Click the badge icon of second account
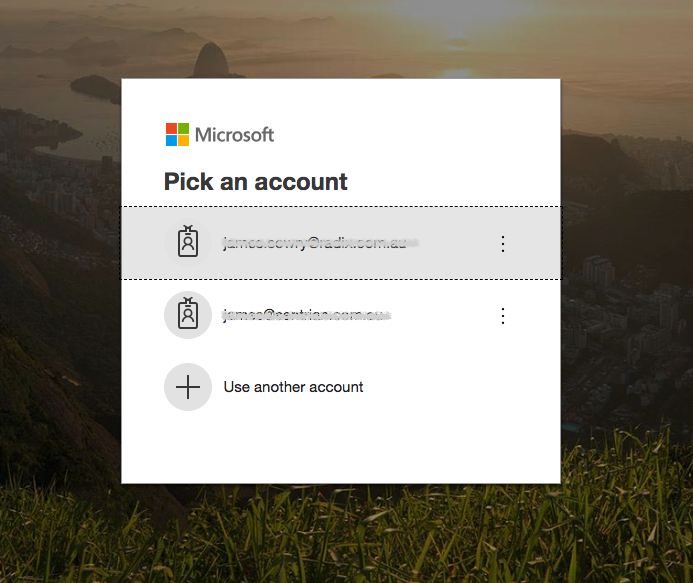Viewport: 693px width, 583px height. [188, 315]
